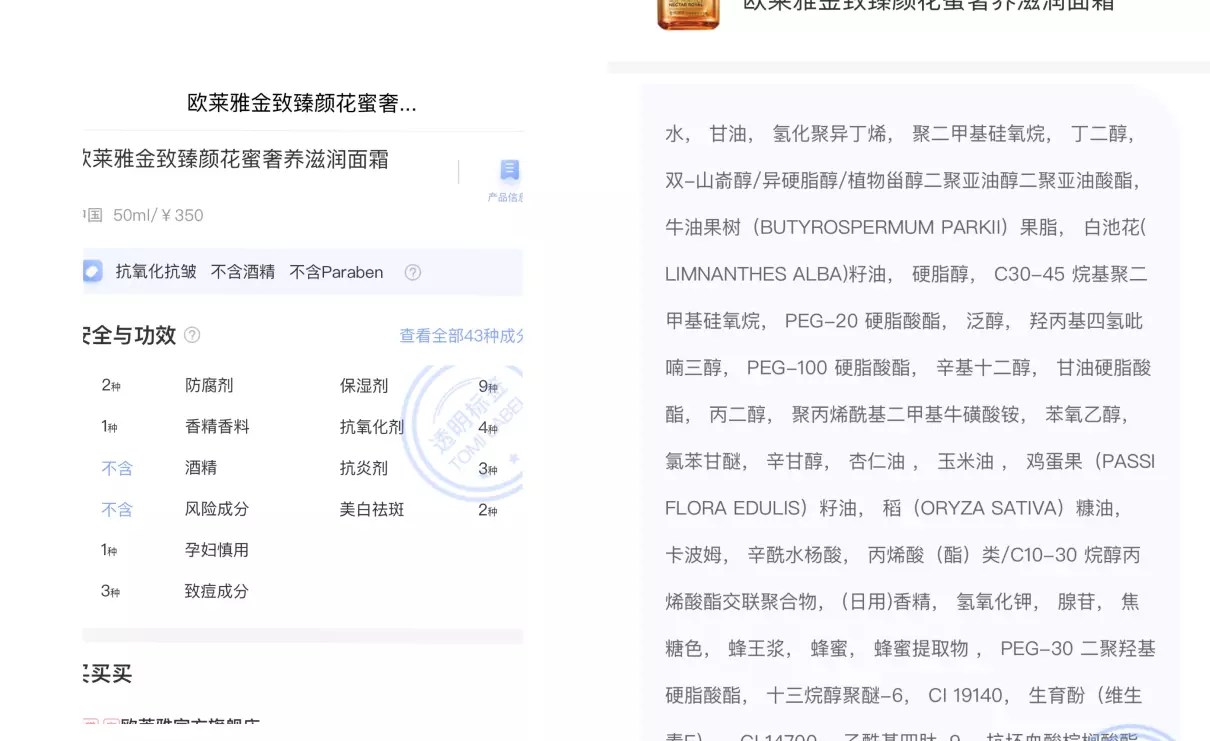Click the 氢化聚异丁烯 ingredient
1210x741 pixels.
tap(833, 134)
